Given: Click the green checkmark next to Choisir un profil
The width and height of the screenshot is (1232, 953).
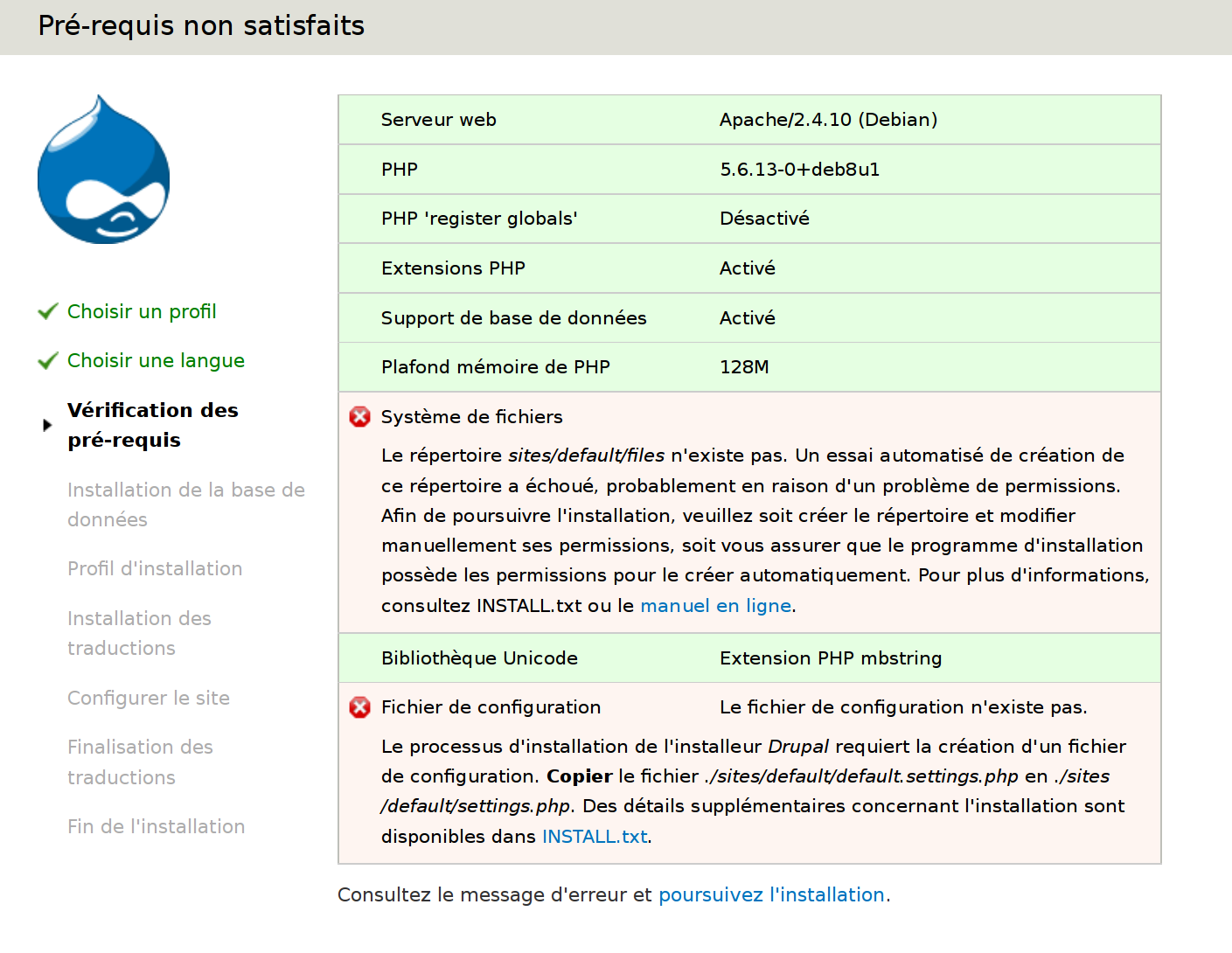Looking at the screenshot, I should [48, 312].
